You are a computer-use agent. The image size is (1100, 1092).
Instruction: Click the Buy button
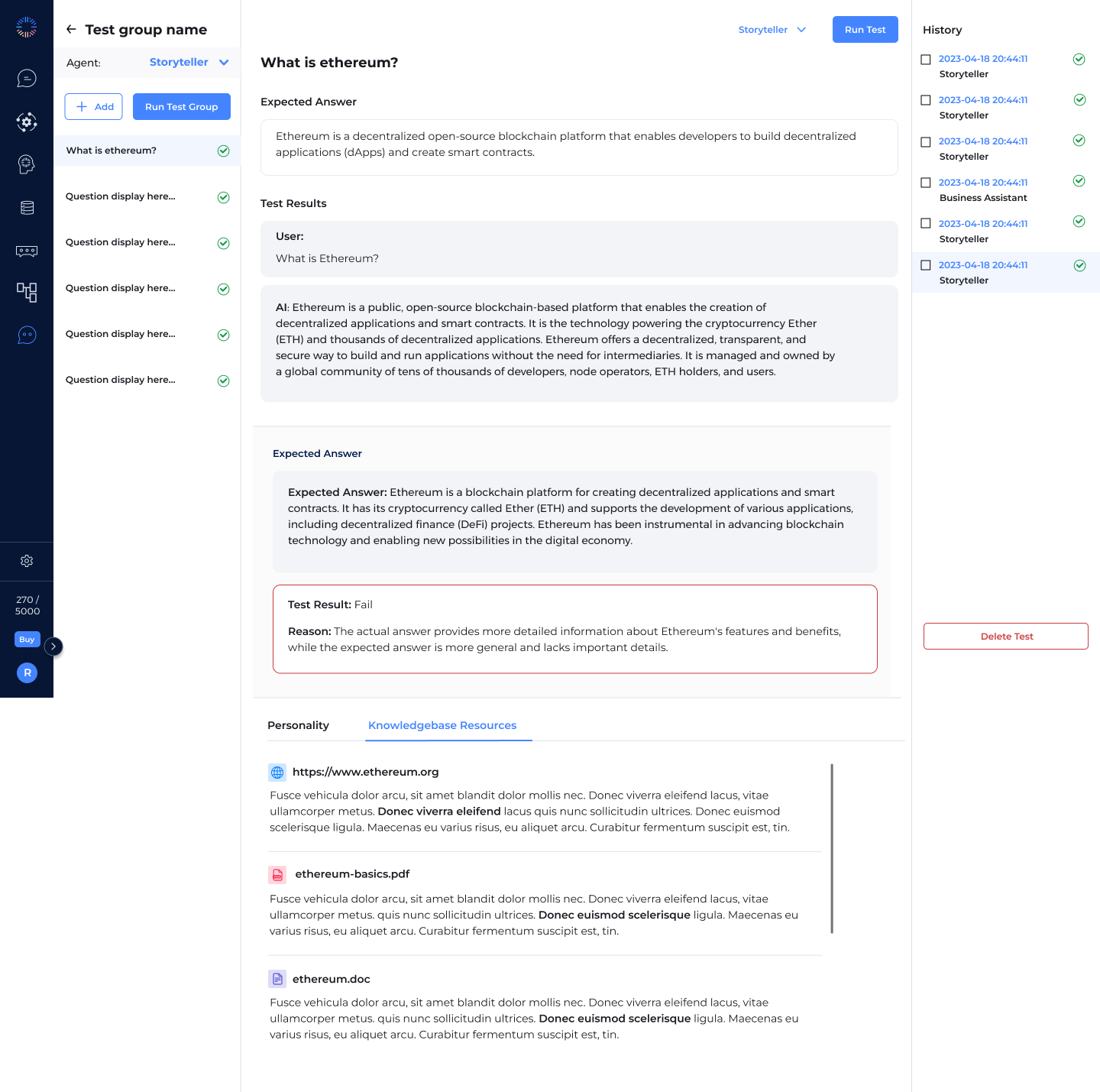coord(27,640)
